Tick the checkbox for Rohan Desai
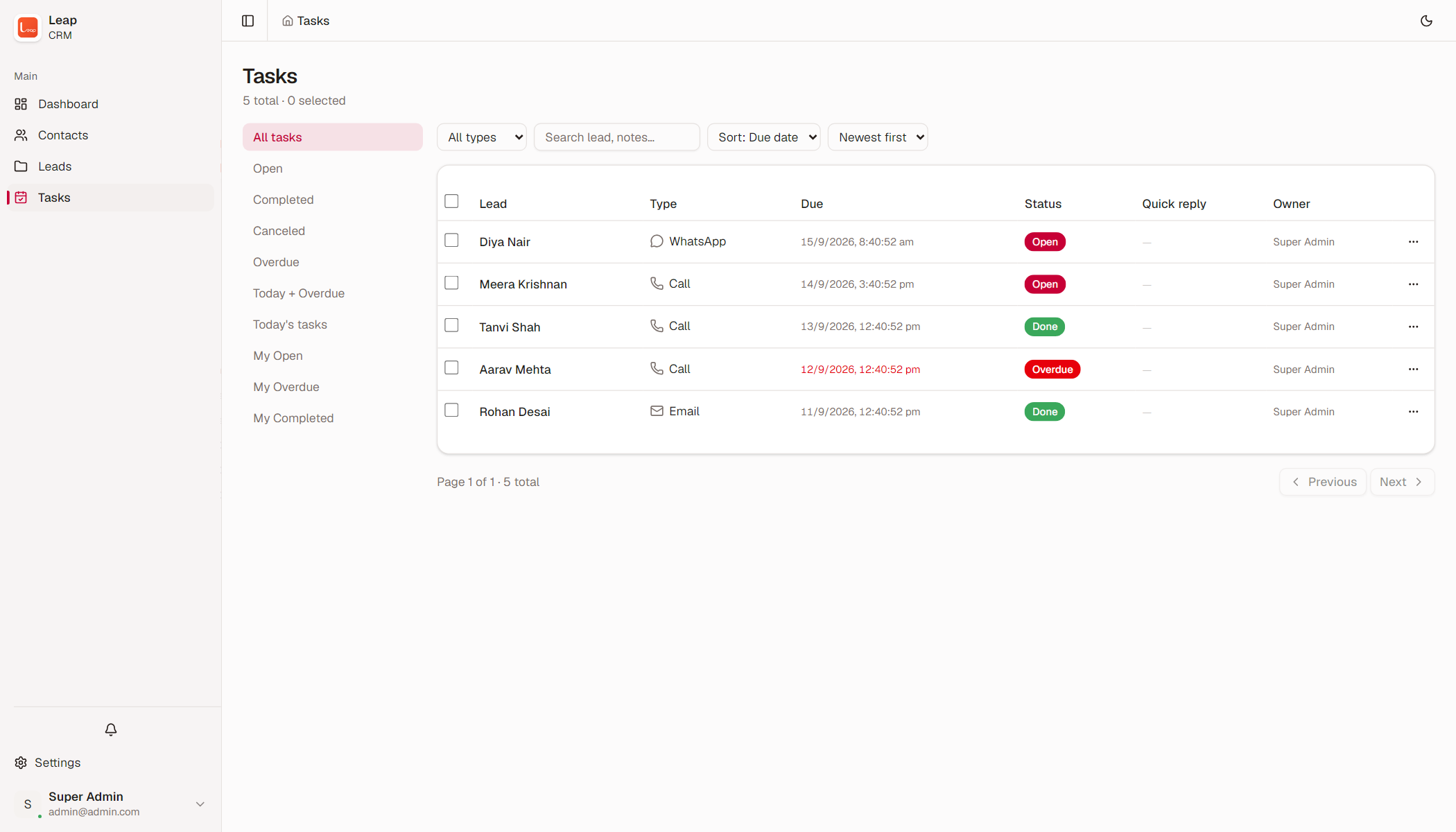1456x832 pixels. tap(451, 410)
